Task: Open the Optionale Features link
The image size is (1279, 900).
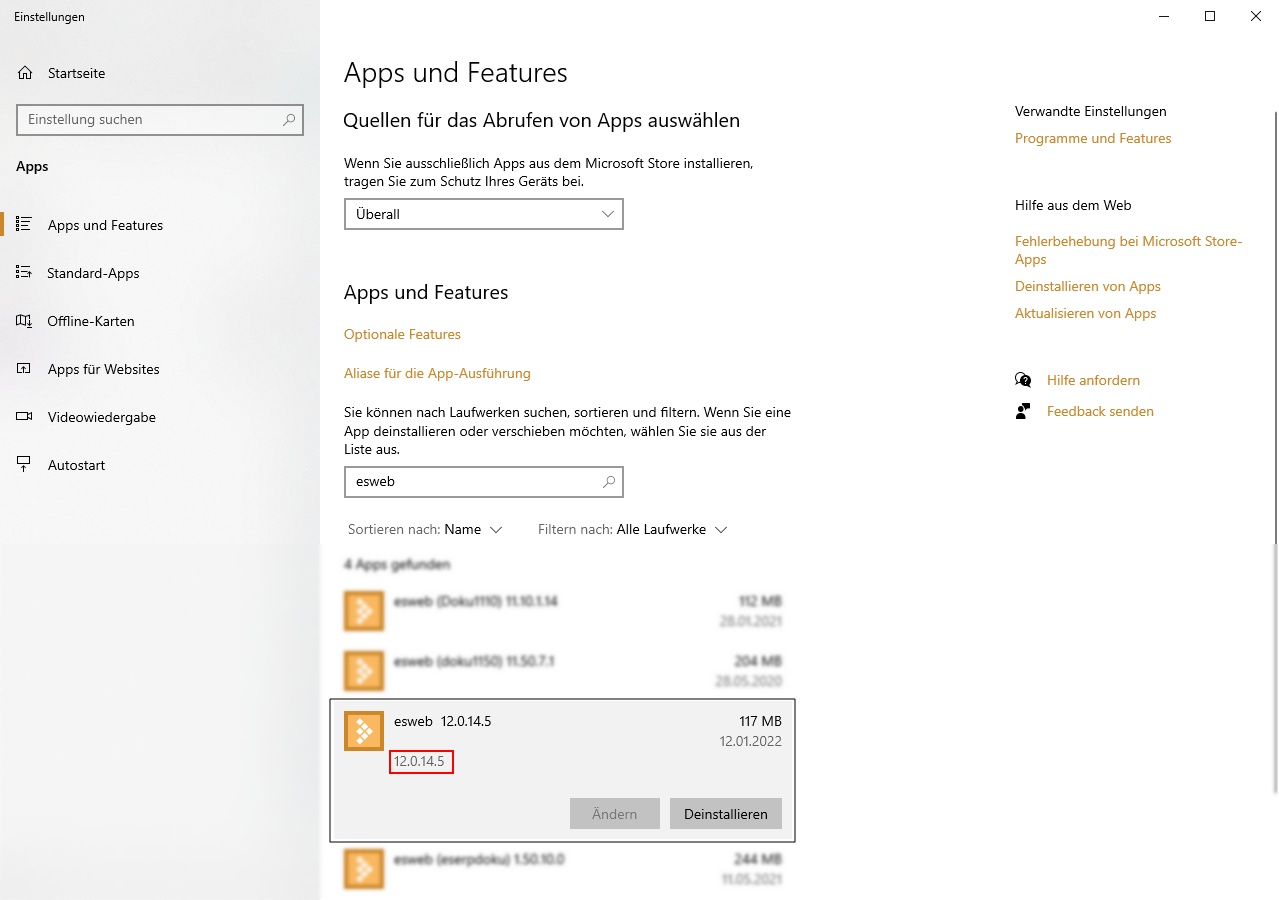Action: 402,334
